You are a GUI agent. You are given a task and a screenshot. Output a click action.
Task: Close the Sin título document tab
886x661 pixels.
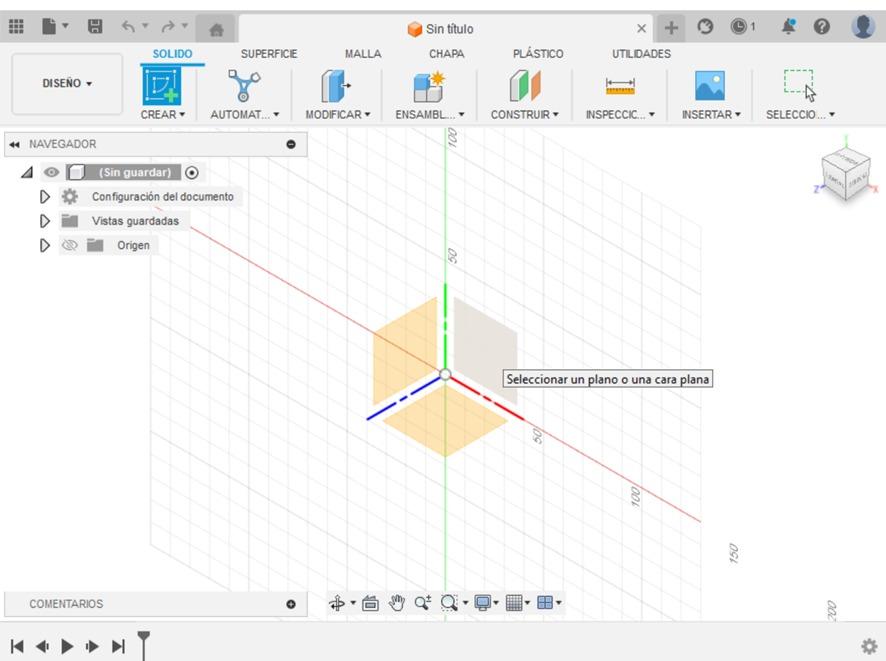coord(641,28)
